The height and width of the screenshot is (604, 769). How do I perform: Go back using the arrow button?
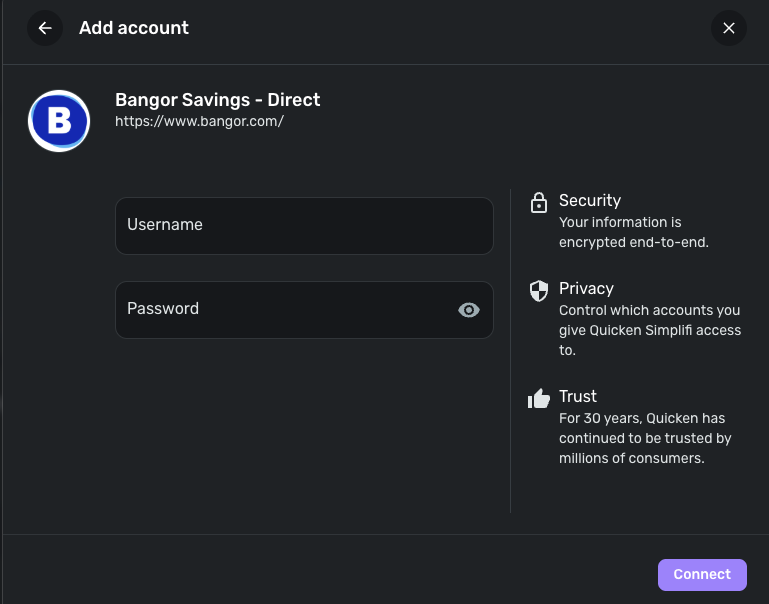[45, 28]
